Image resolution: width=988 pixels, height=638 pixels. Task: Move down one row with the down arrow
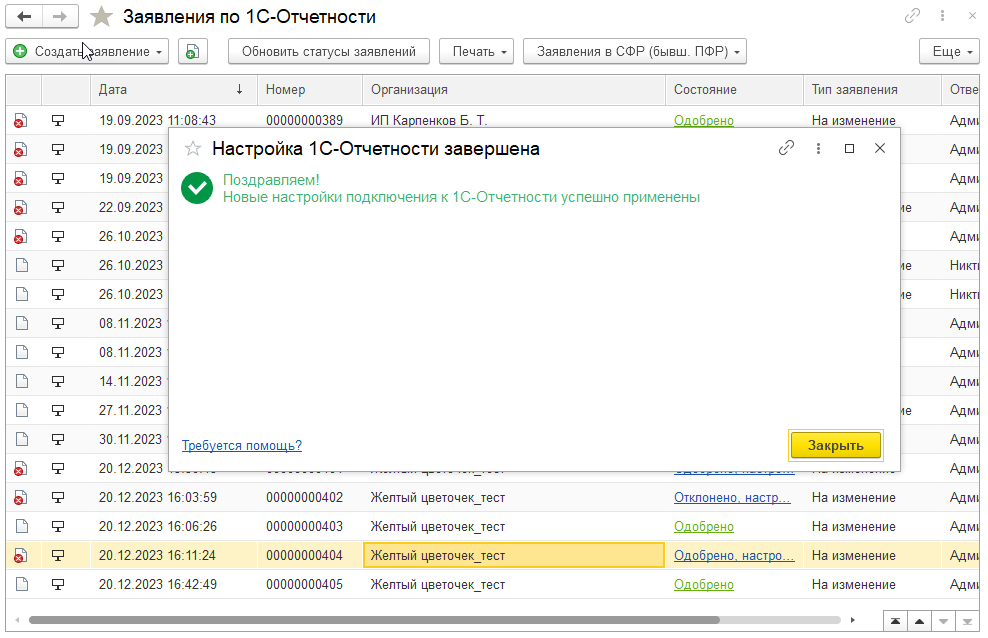(x=943, y=621)
